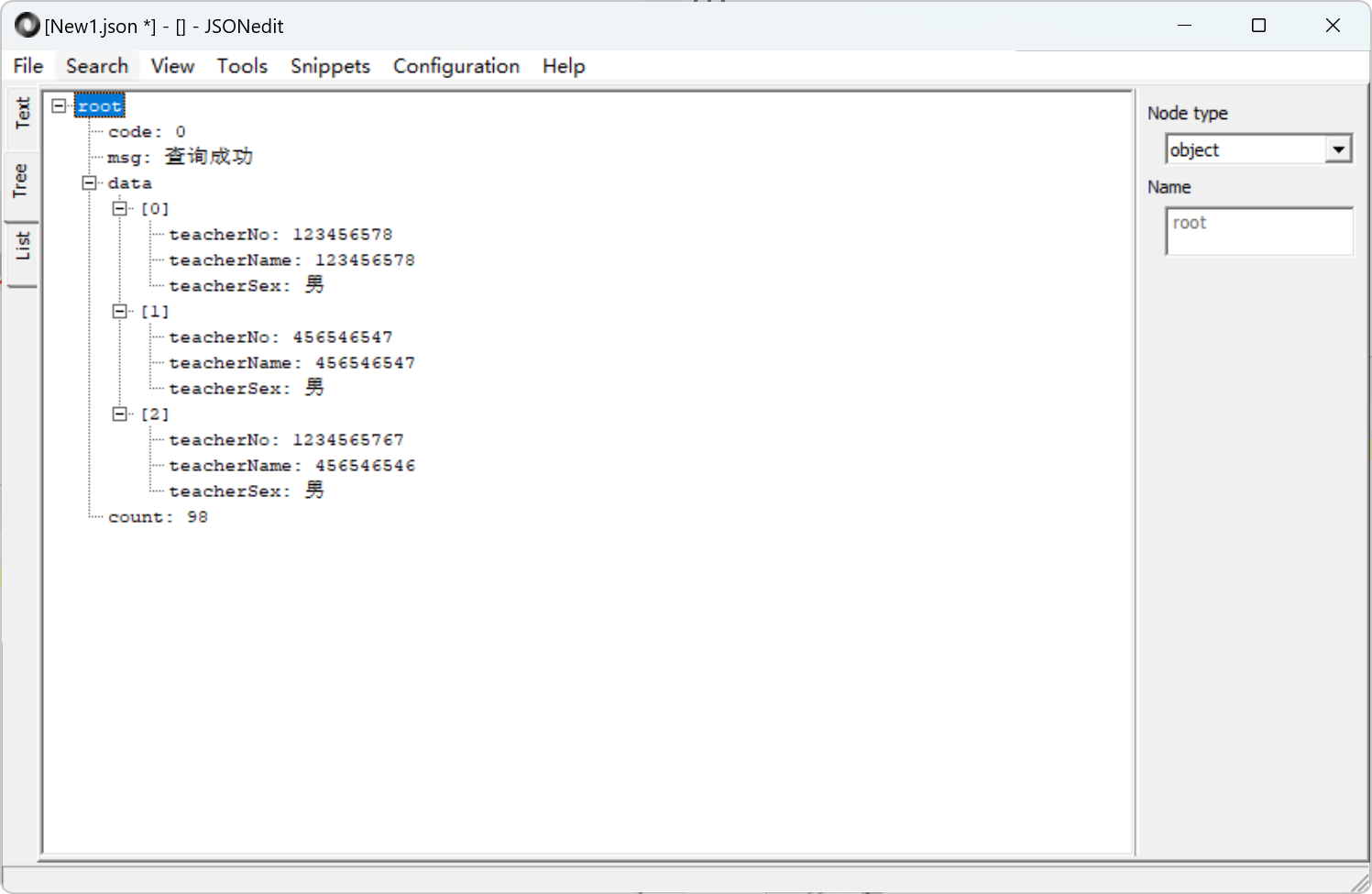The image size is (1372, 894).
Task: Select the data node label
Action: click(130, 183)
